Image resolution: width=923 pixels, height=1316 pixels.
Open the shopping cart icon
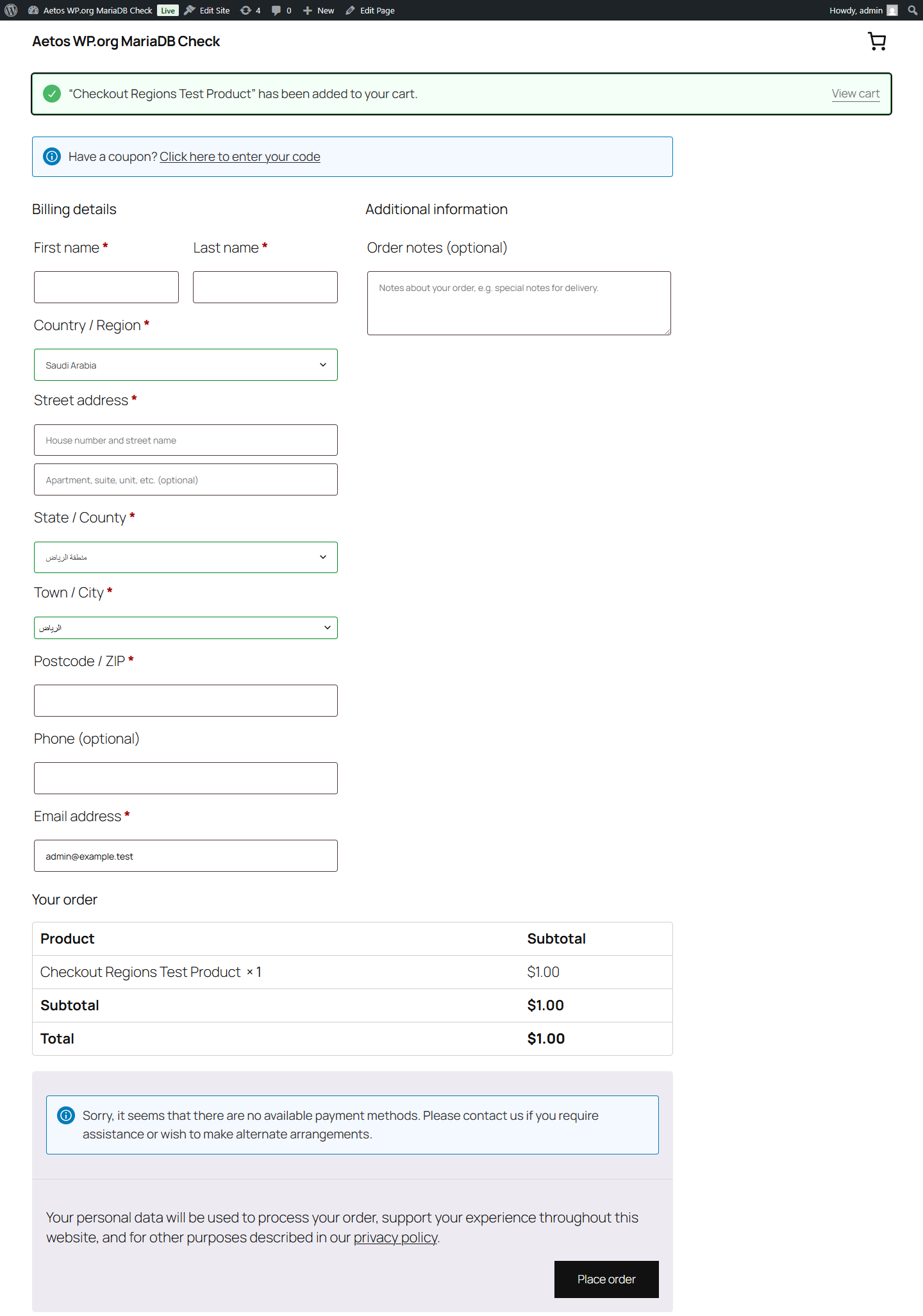877,42
